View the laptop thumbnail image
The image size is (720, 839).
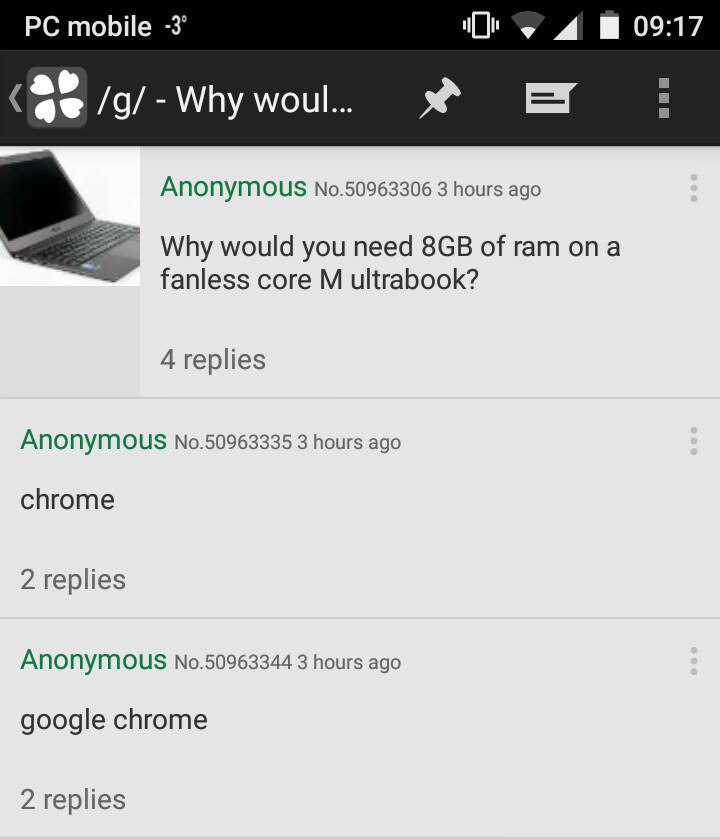tap(70, 216)
